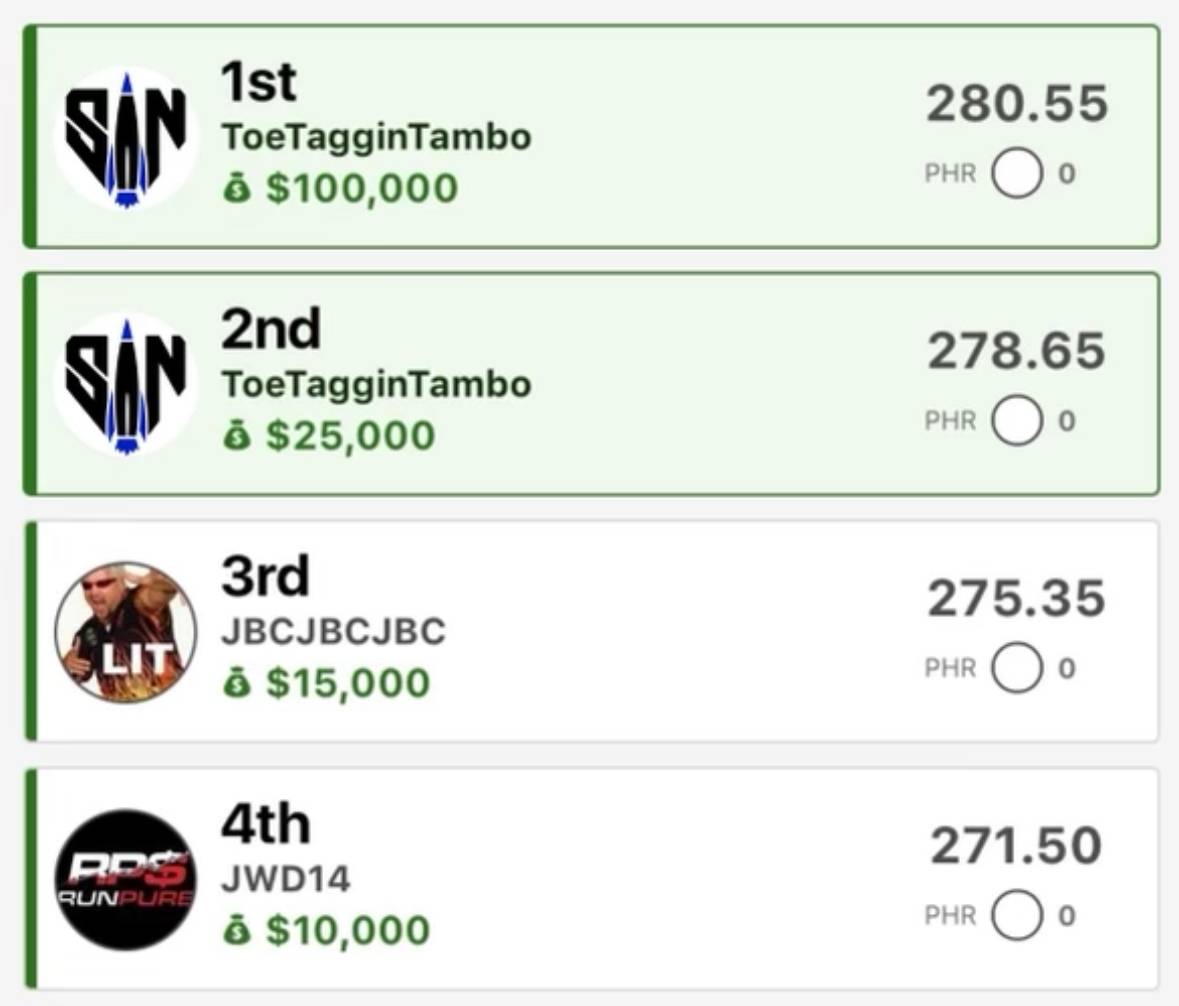The width and height of the screenshot is (1179, 1006).
Task: Open ToeTagginTambo username in 1st place
Action: tap(376, 138)
